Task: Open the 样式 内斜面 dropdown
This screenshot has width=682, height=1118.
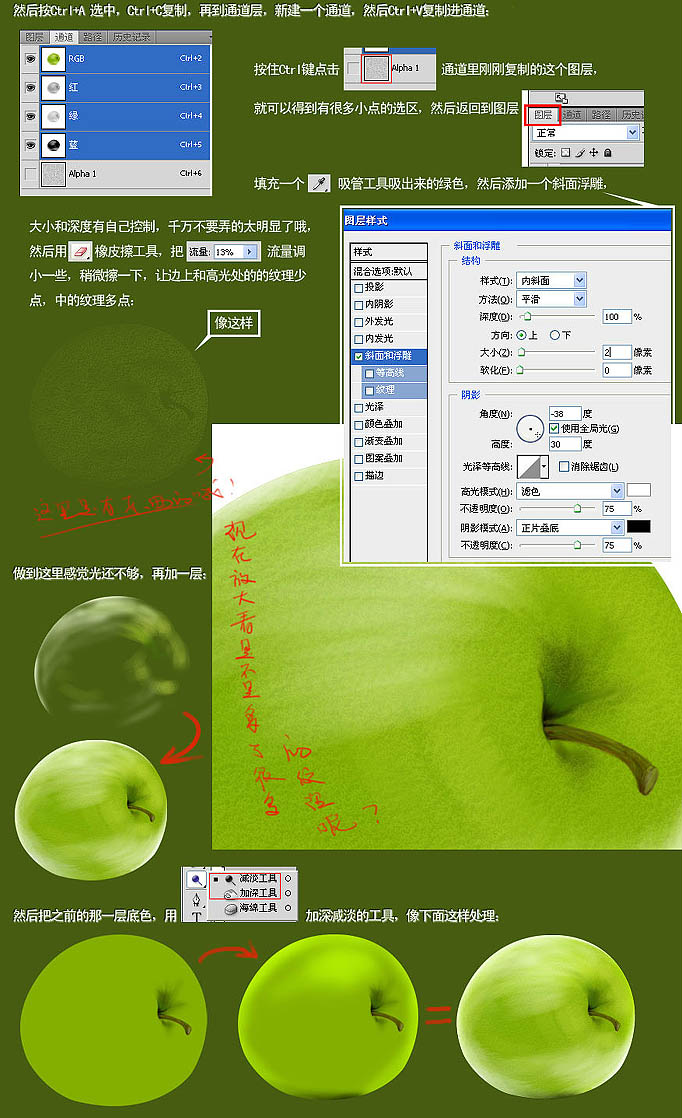Action: tap(552, 280)
